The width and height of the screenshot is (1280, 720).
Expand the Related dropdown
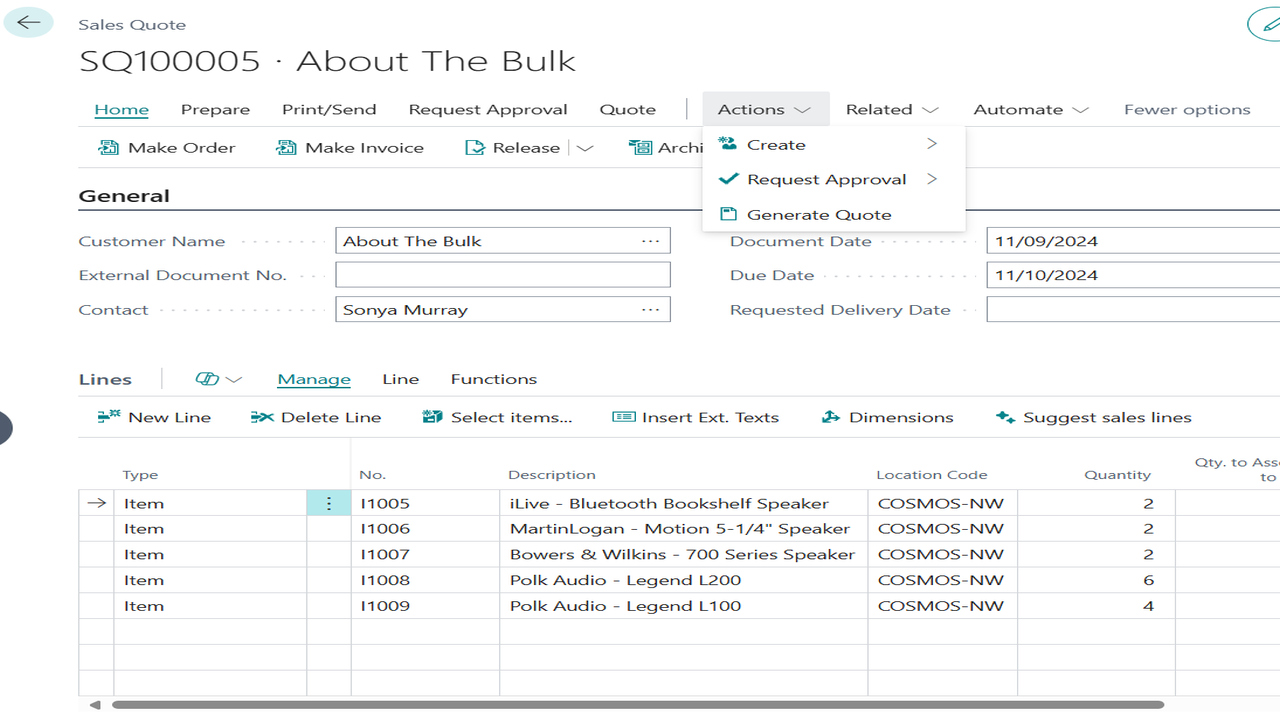pyautogui.click(x=893, y=109)
